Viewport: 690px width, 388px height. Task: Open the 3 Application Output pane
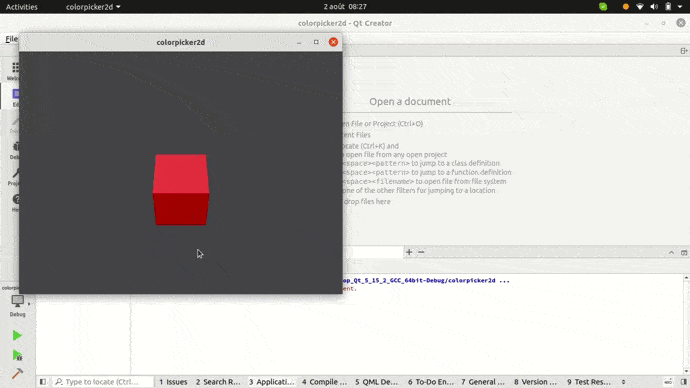point(272,382)
